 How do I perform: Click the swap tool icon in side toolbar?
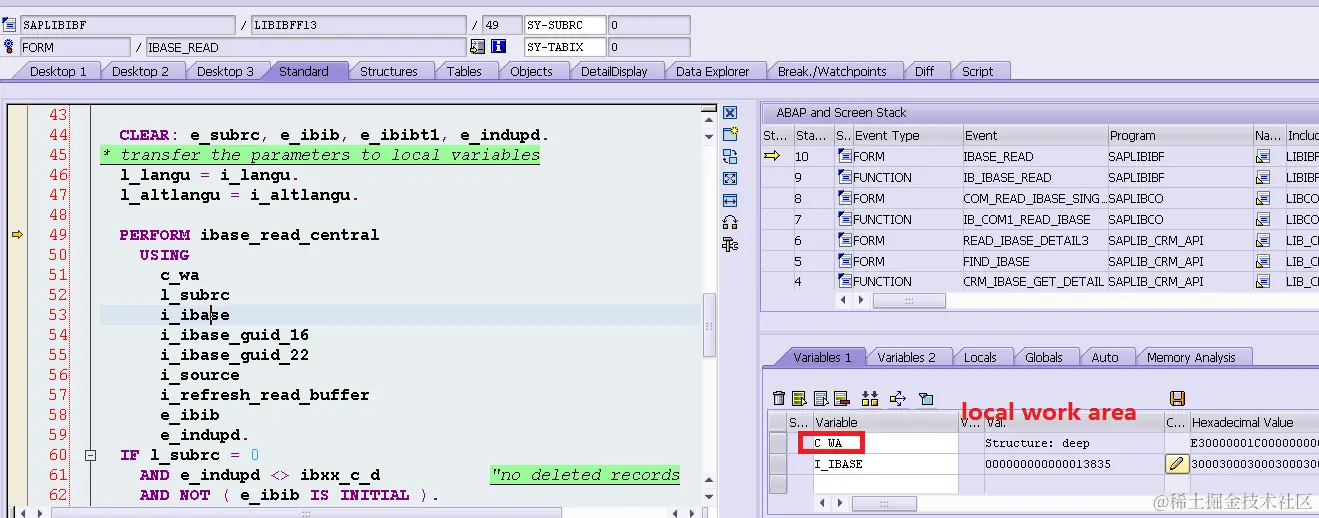[730, 156]
